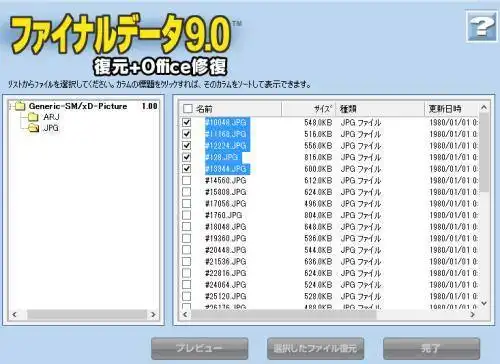Click the 804.0KB size cell
500x364 pixels.
point(318,215)
